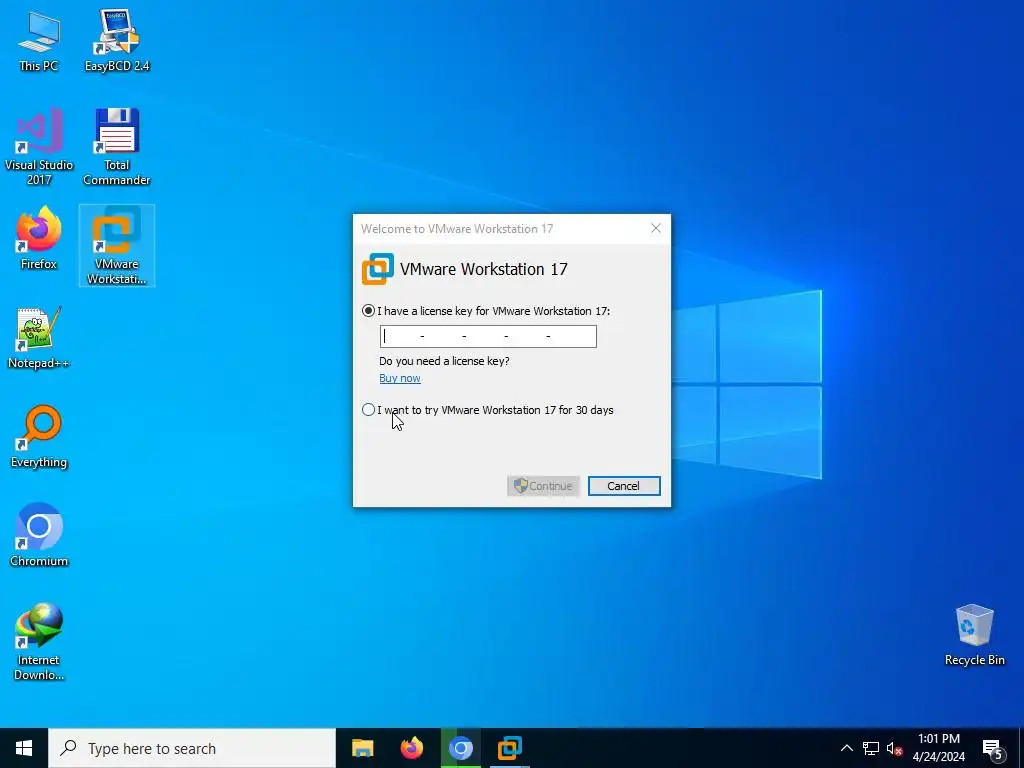The image size is (1024, 768).
Task: Select the Firefox desktop shortcut
Action: click(x=39, y=238)
